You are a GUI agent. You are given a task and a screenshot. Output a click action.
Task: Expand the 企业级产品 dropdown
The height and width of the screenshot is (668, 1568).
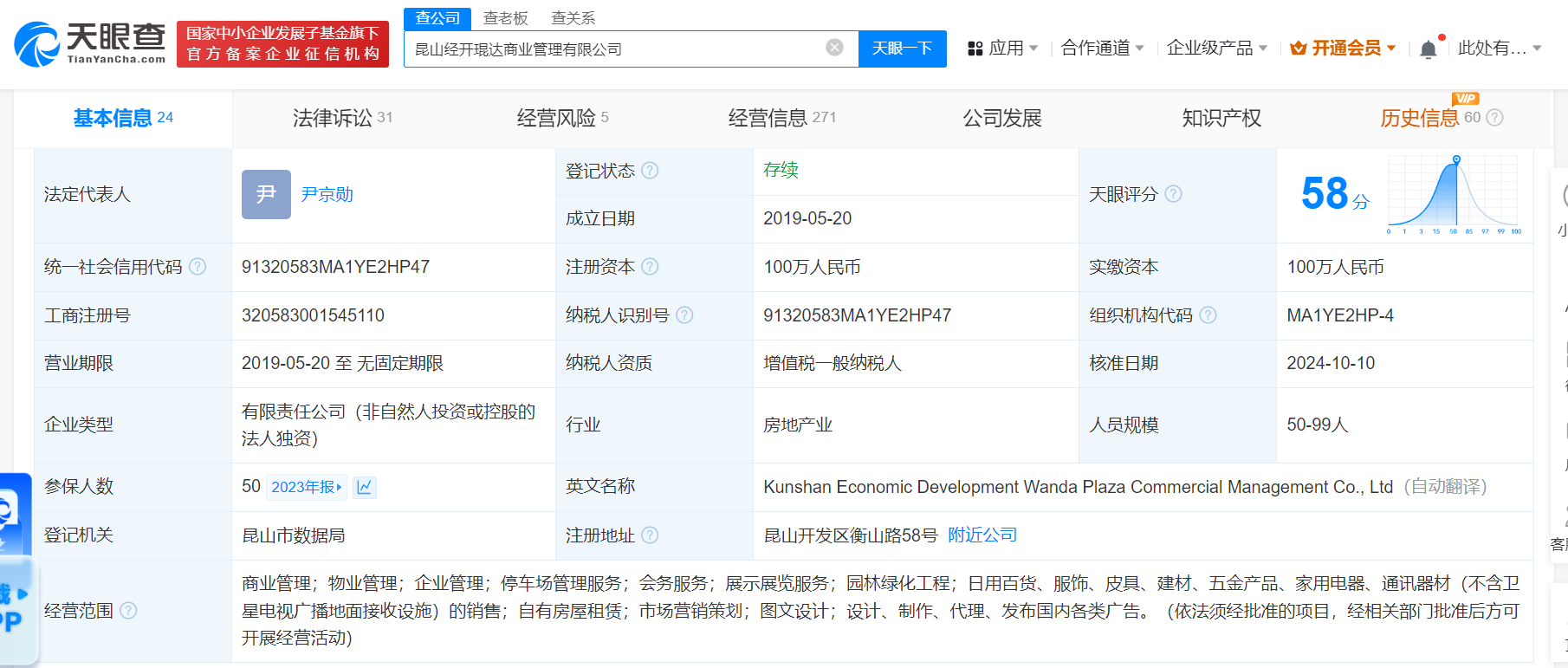click(1263, 49)
